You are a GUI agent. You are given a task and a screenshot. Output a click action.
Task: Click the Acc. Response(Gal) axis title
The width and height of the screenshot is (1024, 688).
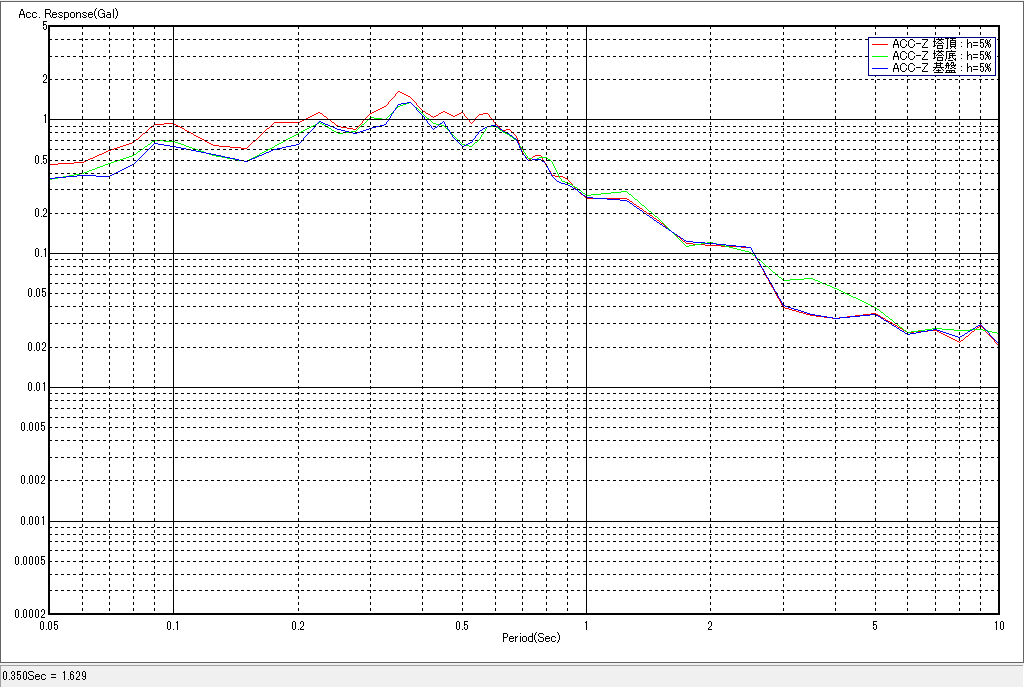pyautogui.click(x=61, y=15)
